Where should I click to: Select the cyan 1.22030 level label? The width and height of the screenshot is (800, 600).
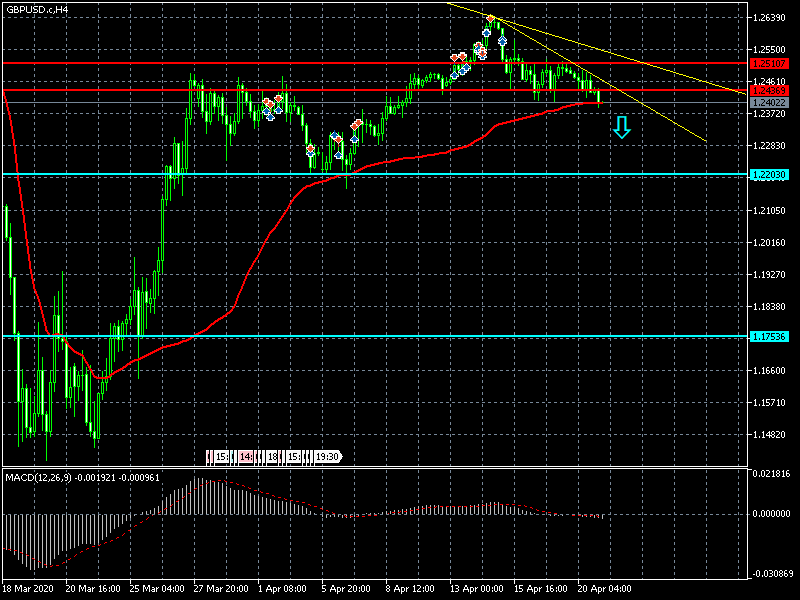(769, 174)
